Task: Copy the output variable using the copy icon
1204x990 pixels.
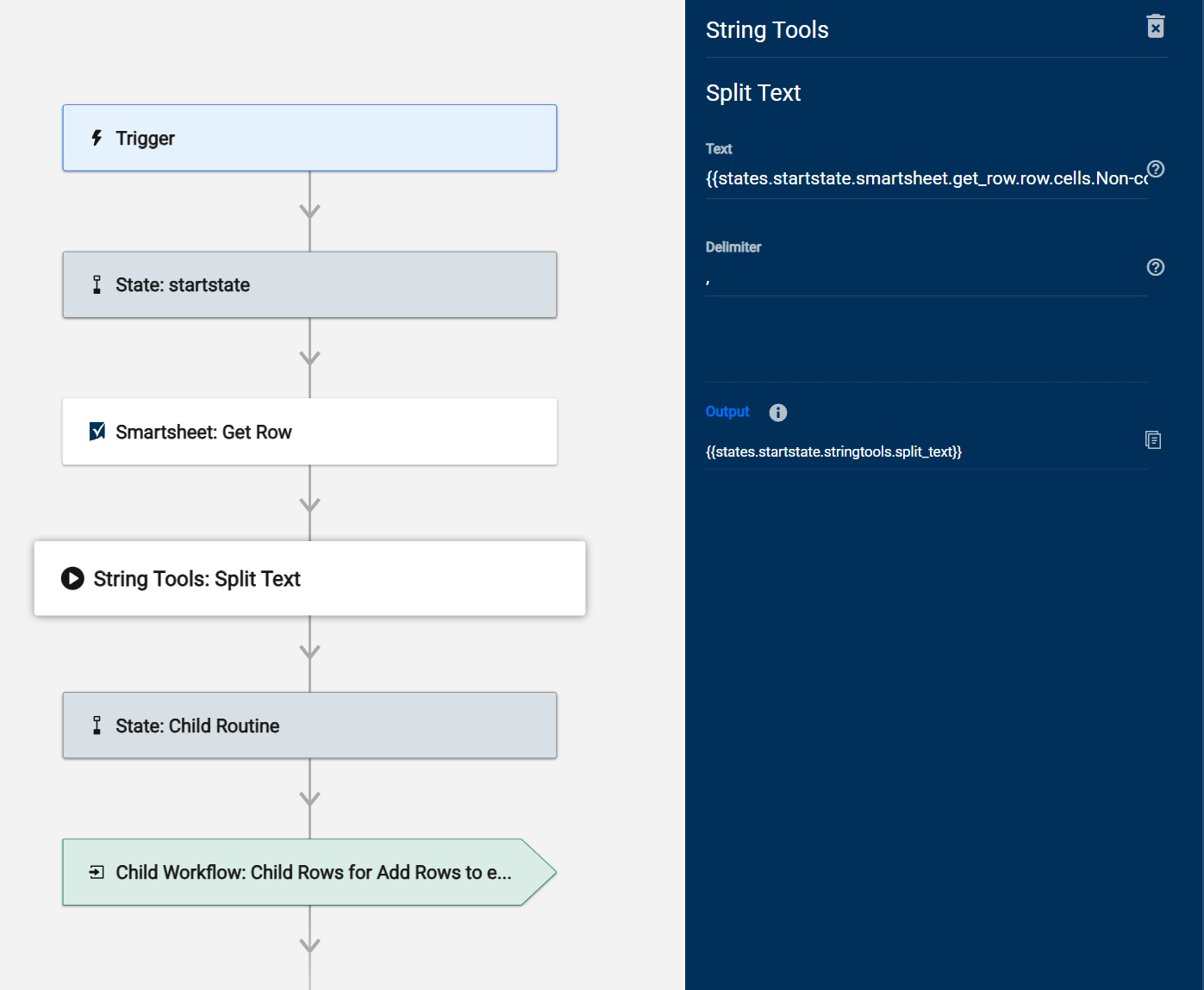Action: coord(1153,440)
